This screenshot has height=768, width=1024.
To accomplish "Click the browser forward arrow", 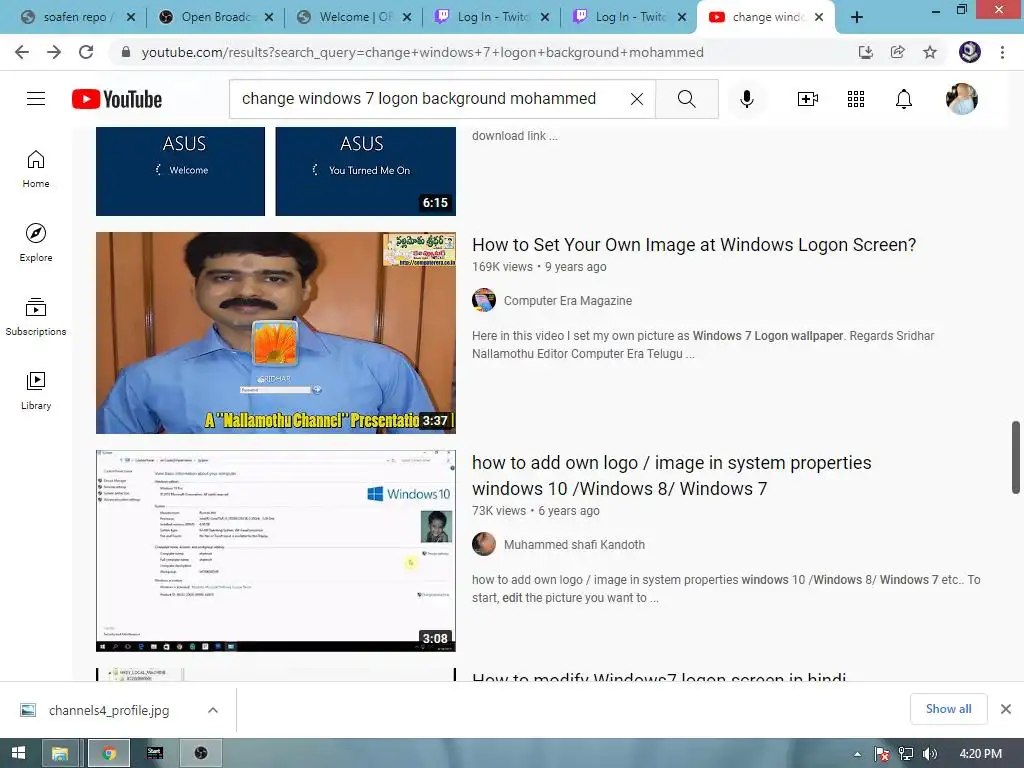I will point(54,52).
